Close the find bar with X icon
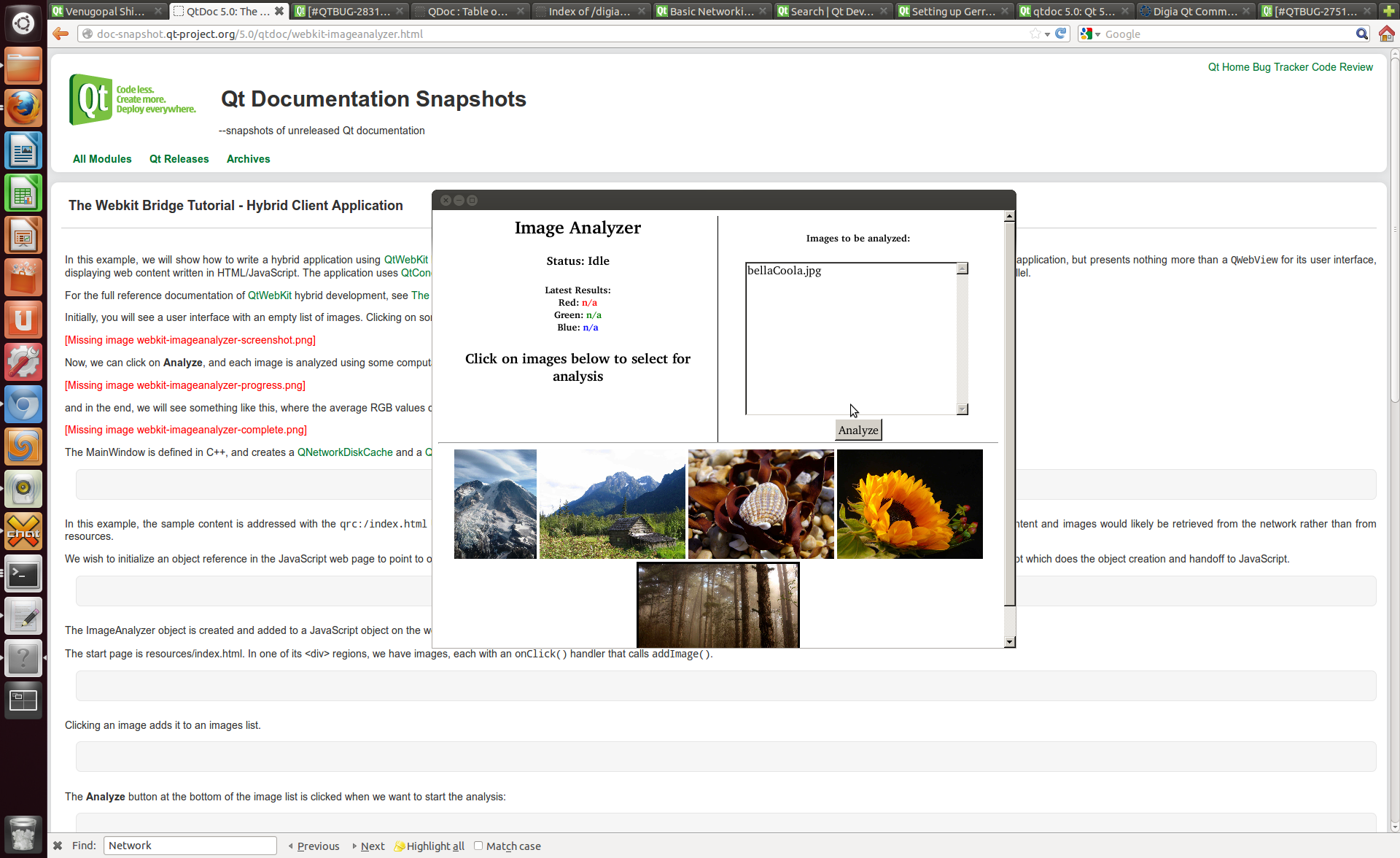Viewport: 1400px width, 858px height. coord(58,846)
